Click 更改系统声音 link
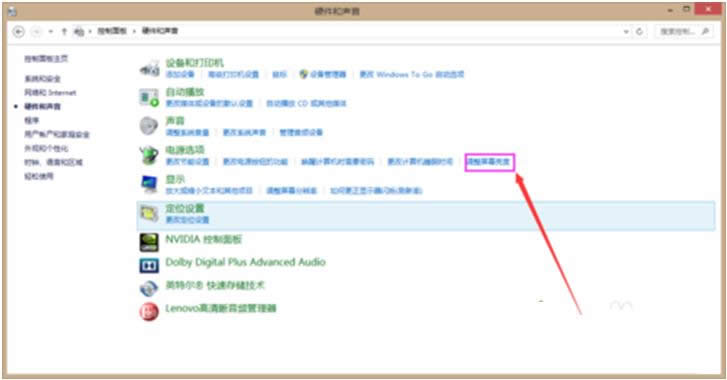 tap(244, 133)
